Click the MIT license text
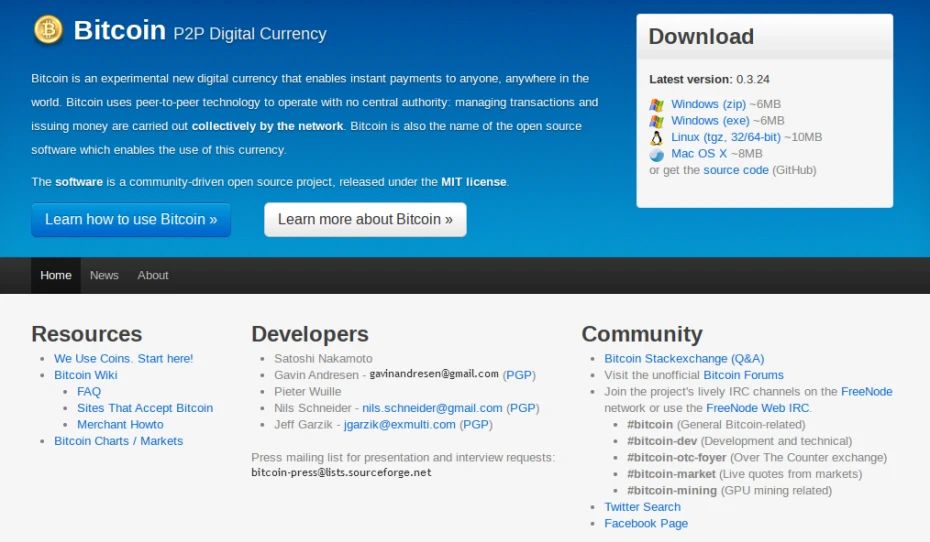Image resolution: width=930 pixels, height=542 pixels. coord(474,182)
